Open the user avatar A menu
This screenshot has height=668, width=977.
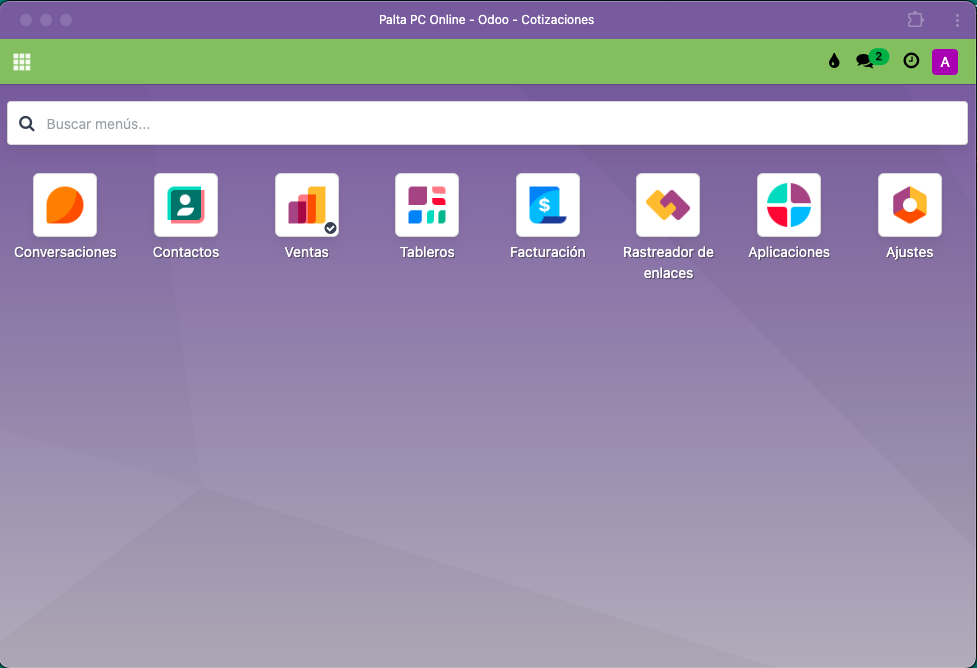[945, 62]
